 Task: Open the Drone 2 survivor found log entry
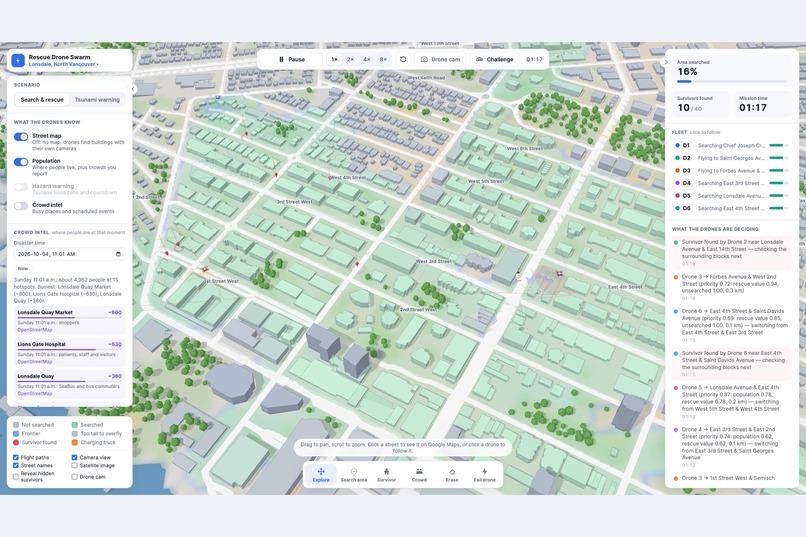[x=732, y=252]
